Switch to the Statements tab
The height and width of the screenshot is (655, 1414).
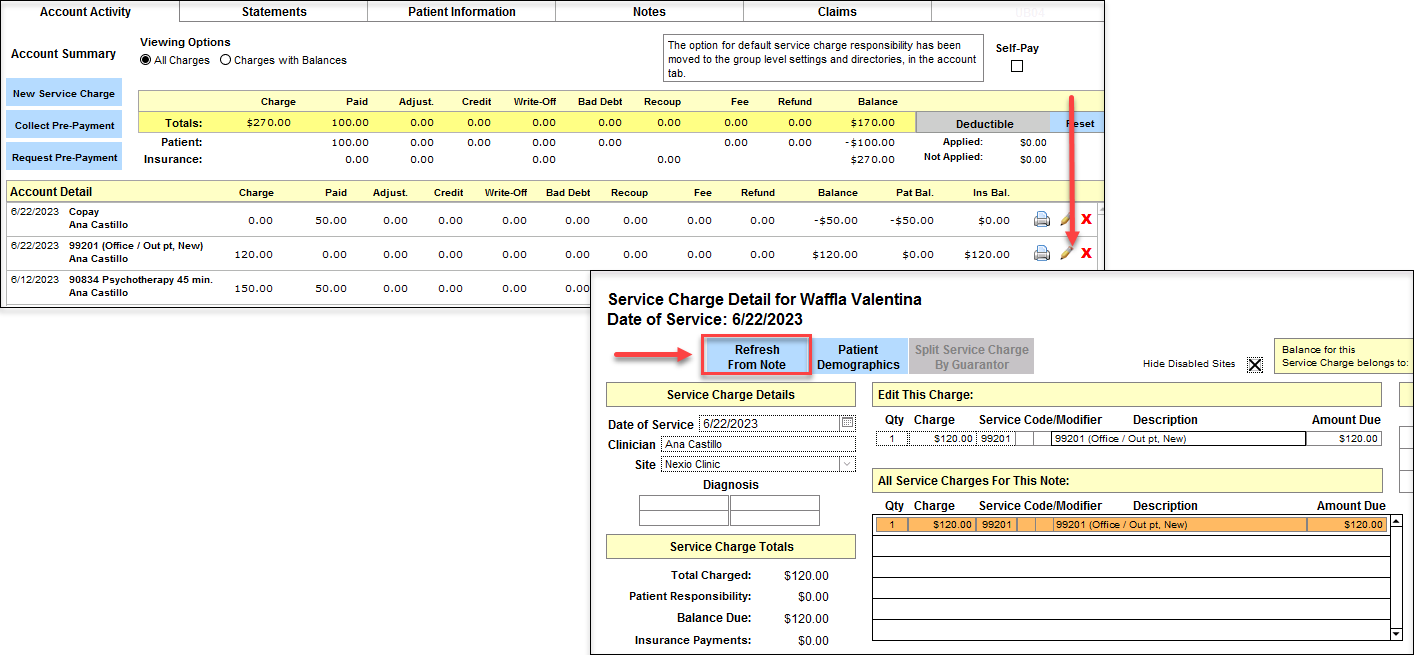274,12
